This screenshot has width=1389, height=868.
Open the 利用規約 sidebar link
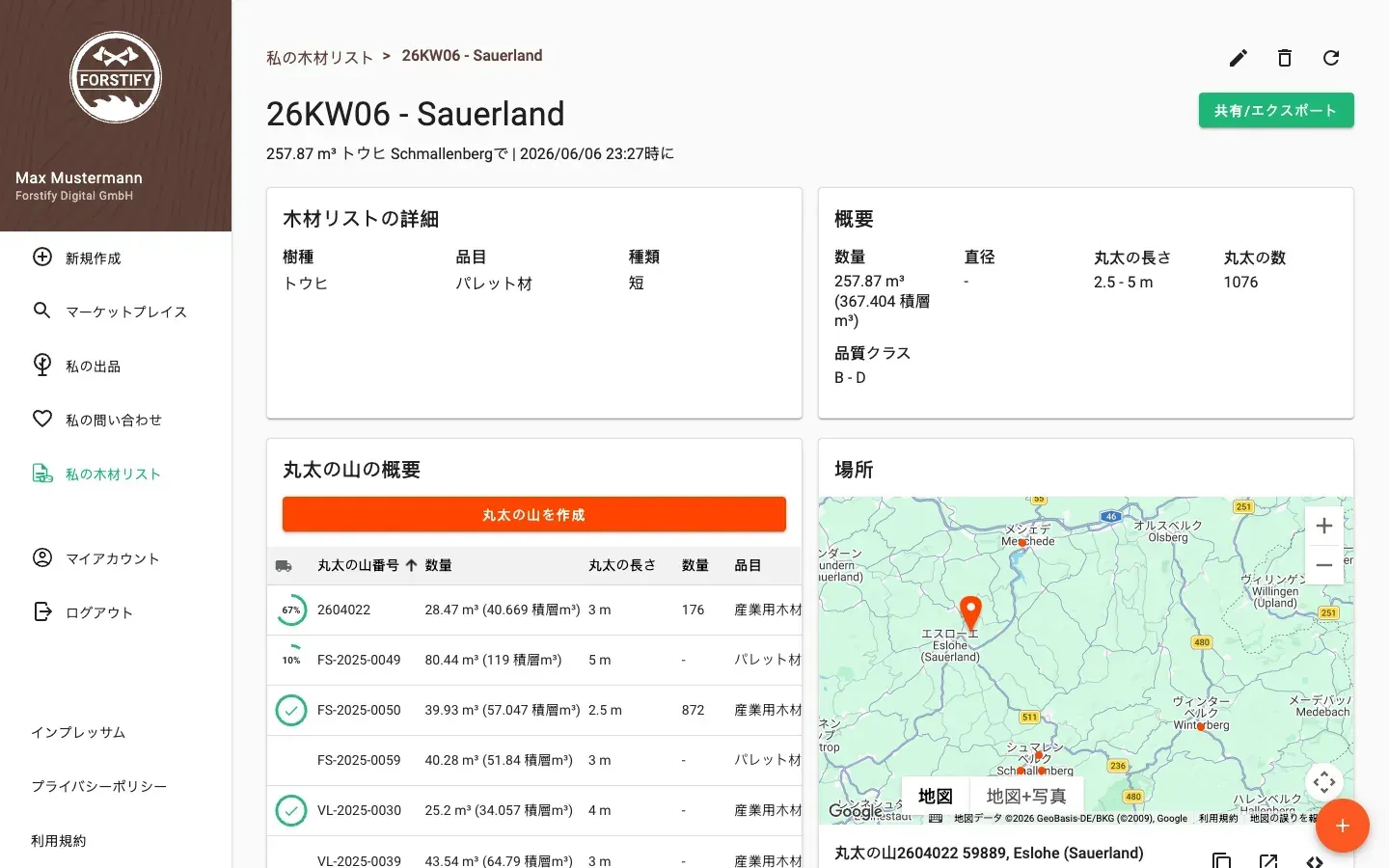[x=58, y=840]
